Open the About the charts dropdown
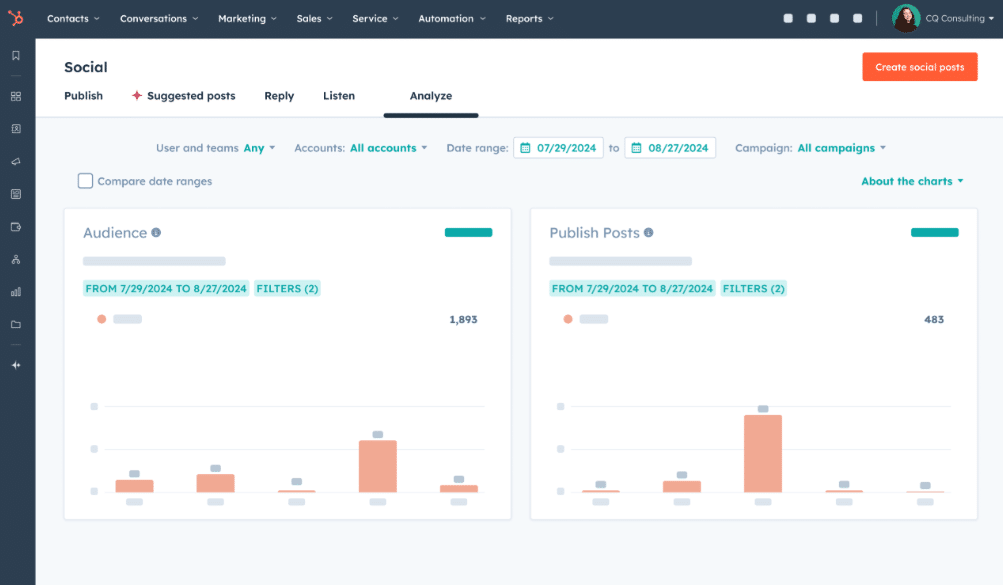 (912, 181)
